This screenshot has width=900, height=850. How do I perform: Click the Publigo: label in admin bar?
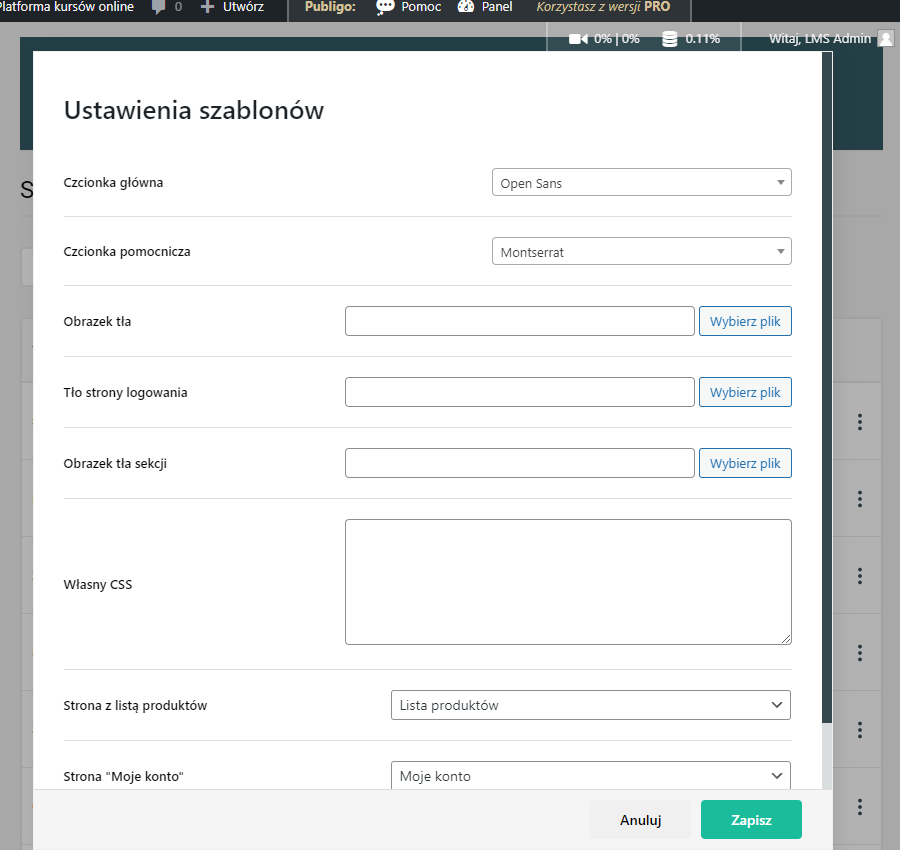pyautogui.click(x=330, y=7)
